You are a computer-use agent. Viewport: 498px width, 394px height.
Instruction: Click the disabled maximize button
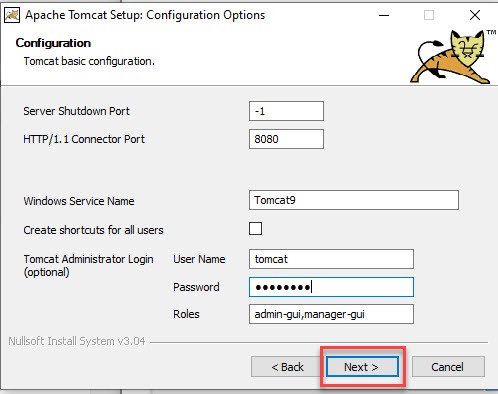tap(429, 15)
